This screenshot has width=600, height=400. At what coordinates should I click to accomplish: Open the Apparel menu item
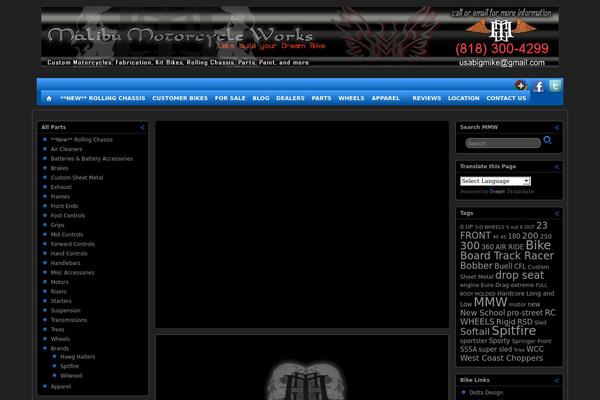coord(385,98)
